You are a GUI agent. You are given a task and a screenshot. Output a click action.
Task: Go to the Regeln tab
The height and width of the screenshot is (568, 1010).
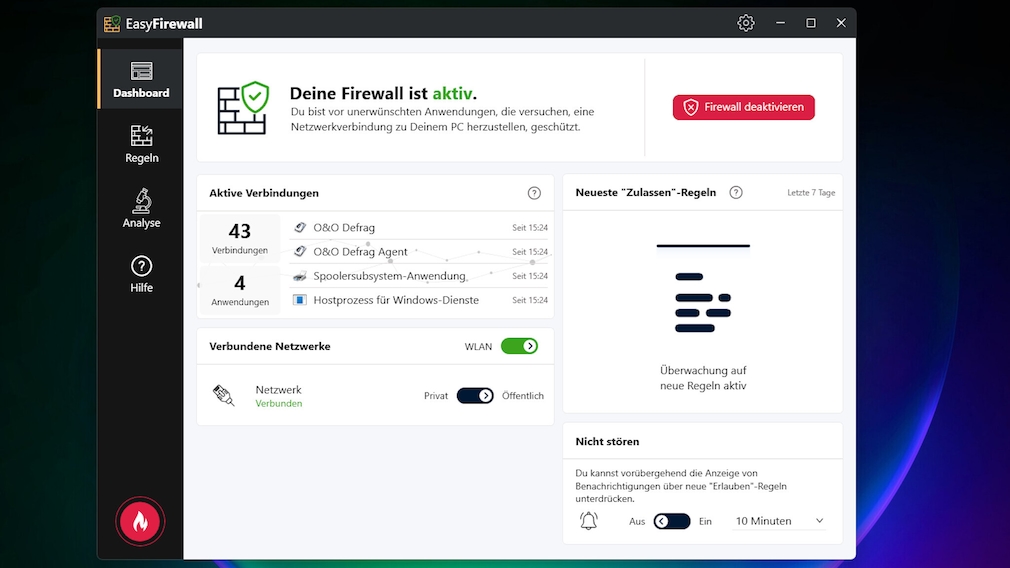(x=141, y=144)
